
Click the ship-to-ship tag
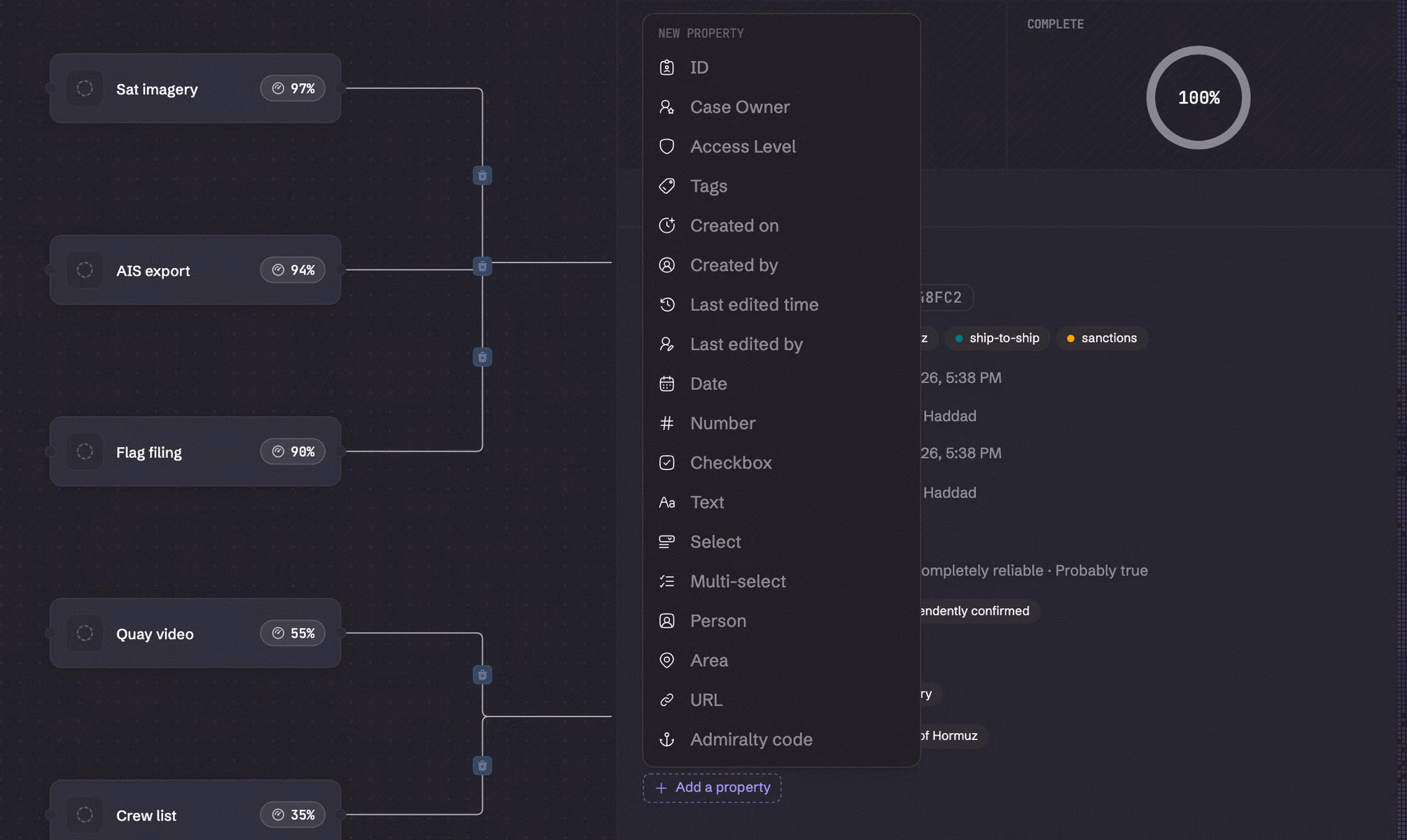point(997,338)
